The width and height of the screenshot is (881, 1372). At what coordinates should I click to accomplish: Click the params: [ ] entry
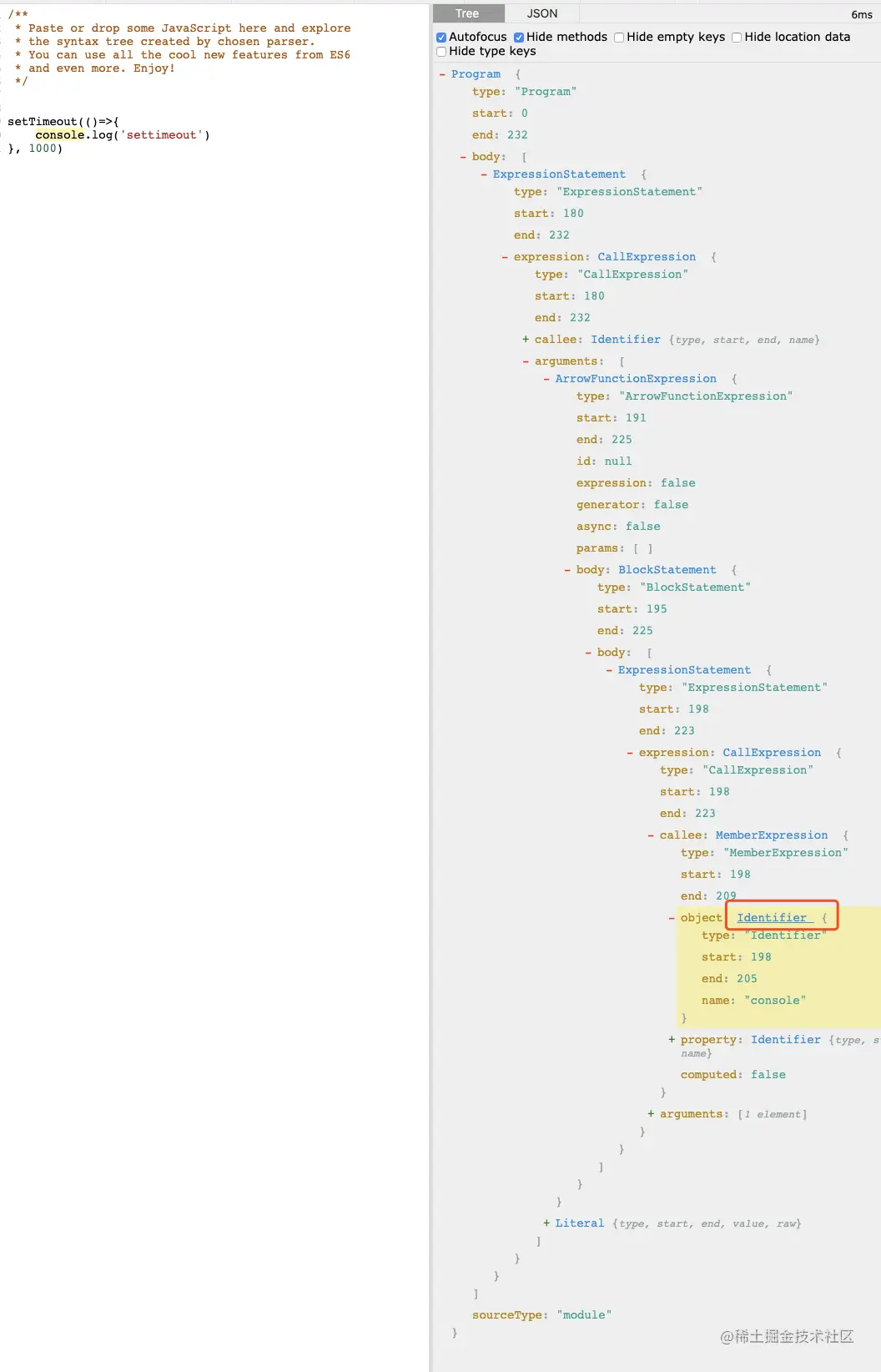(x=615, y=548)
